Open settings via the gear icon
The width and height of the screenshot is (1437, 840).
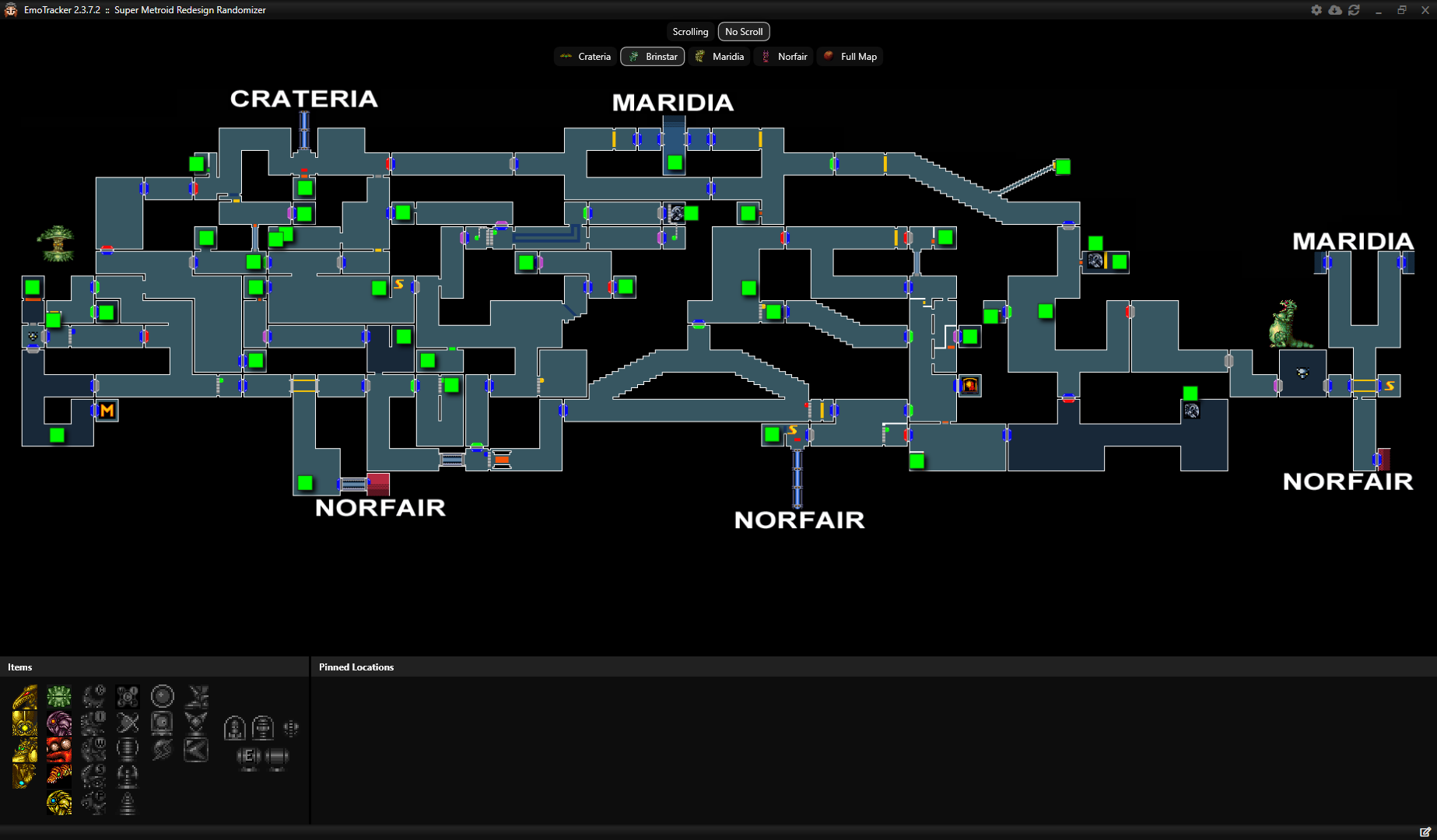1316,9
